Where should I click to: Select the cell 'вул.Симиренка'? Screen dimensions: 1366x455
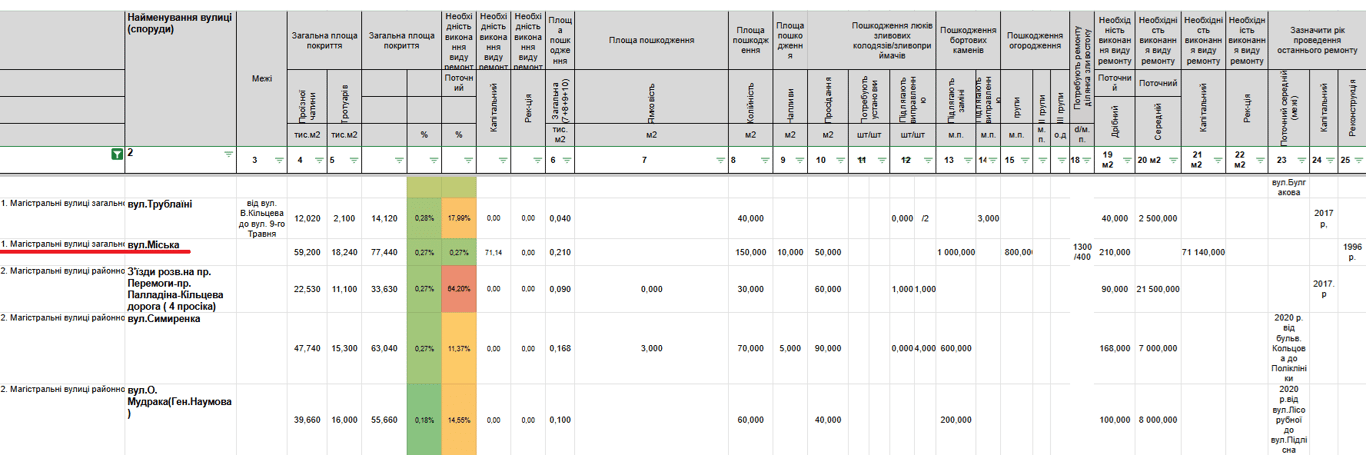(165, 319)
